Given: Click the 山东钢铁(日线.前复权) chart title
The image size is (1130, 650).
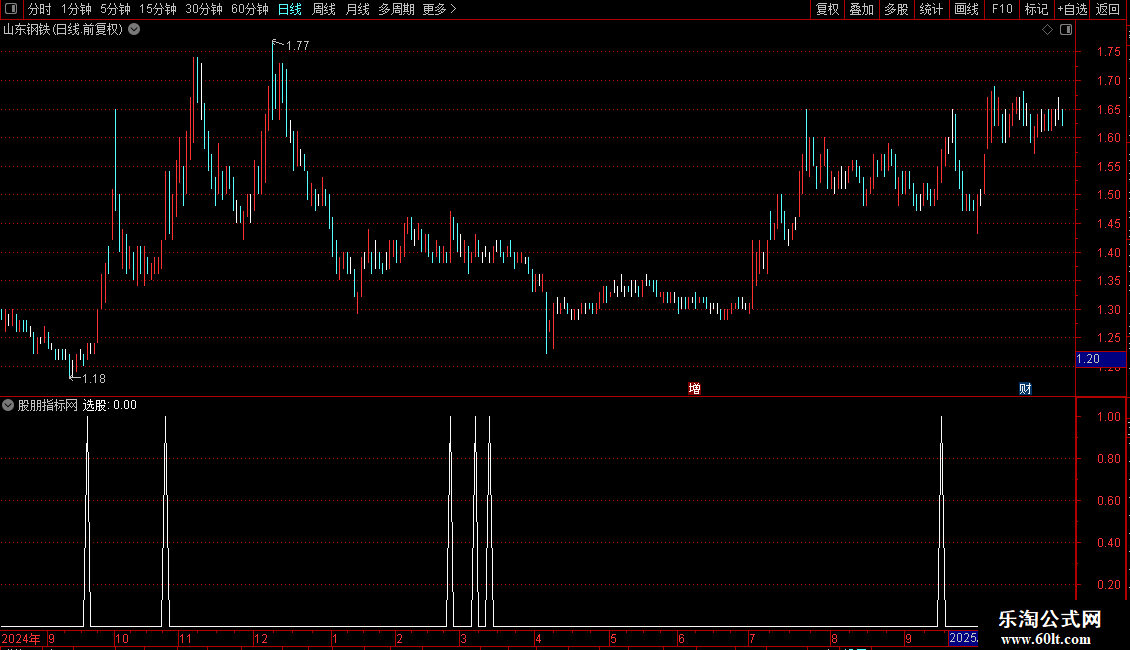Looking at the screenshot, I should (63, 30).
